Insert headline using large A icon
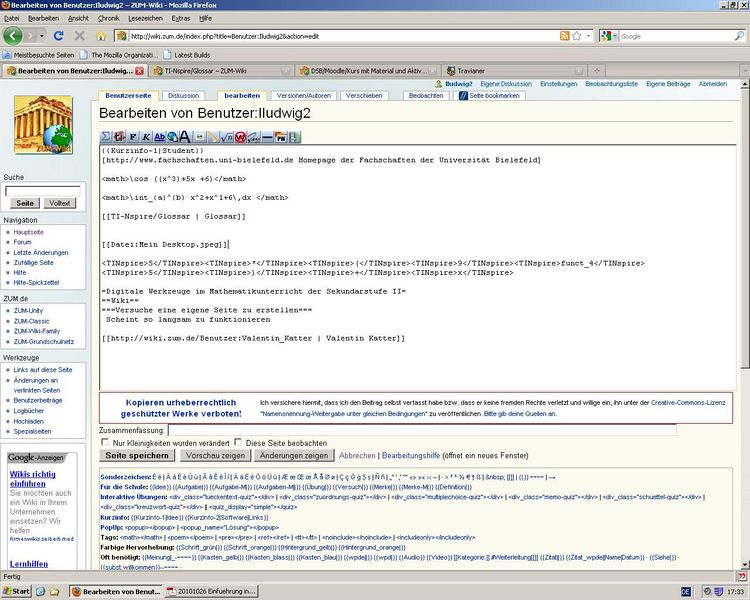 (186, 136)
